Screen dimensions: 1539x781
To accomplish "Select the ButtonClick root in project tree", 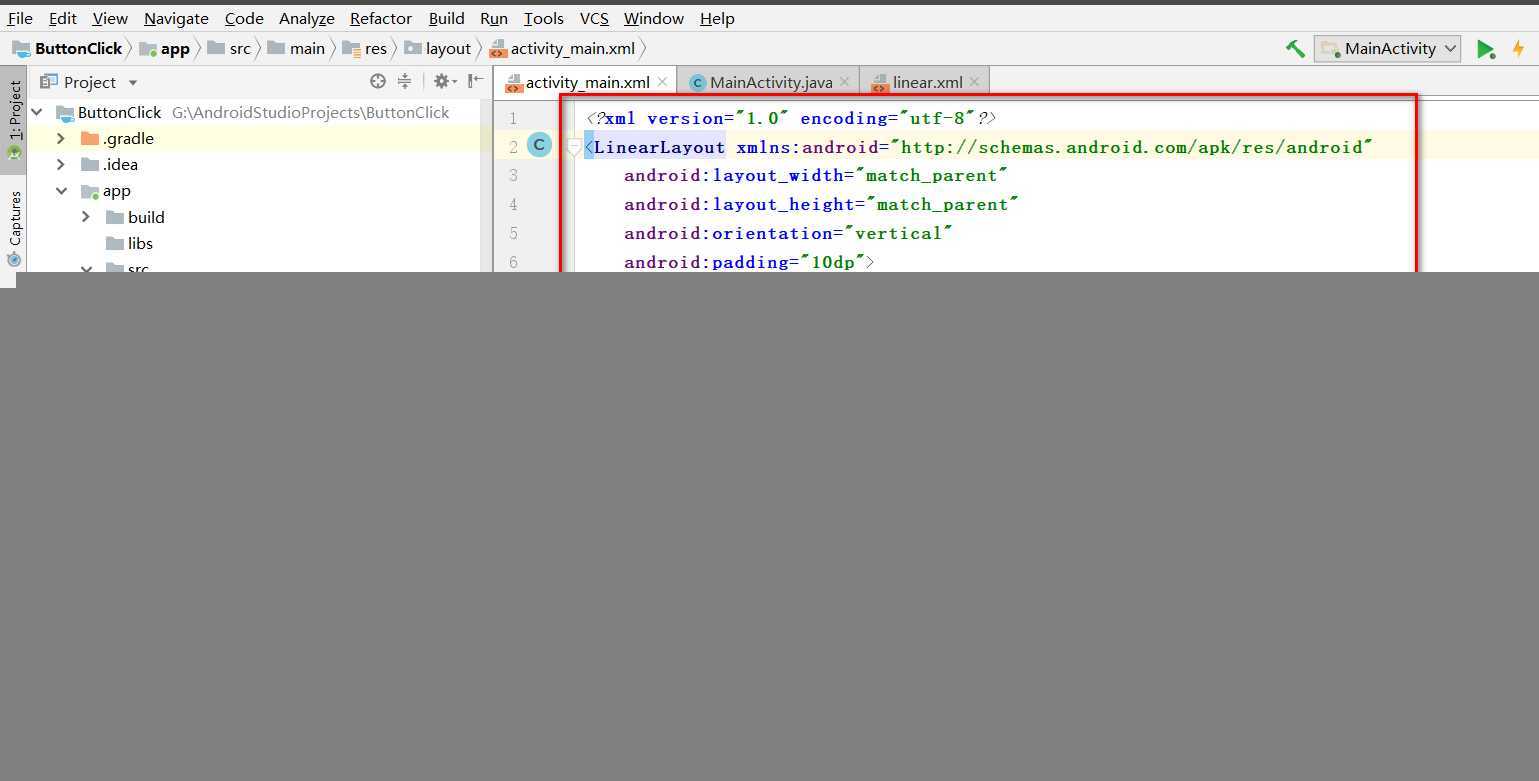I will tap(119, 112).
